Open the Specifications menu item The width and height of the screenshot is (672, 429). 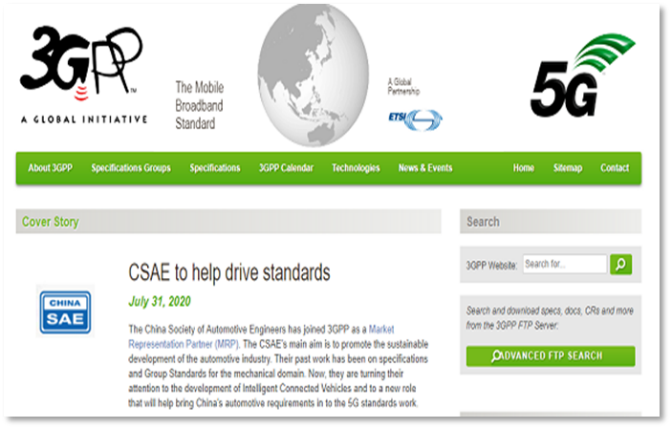click(215, 168)
